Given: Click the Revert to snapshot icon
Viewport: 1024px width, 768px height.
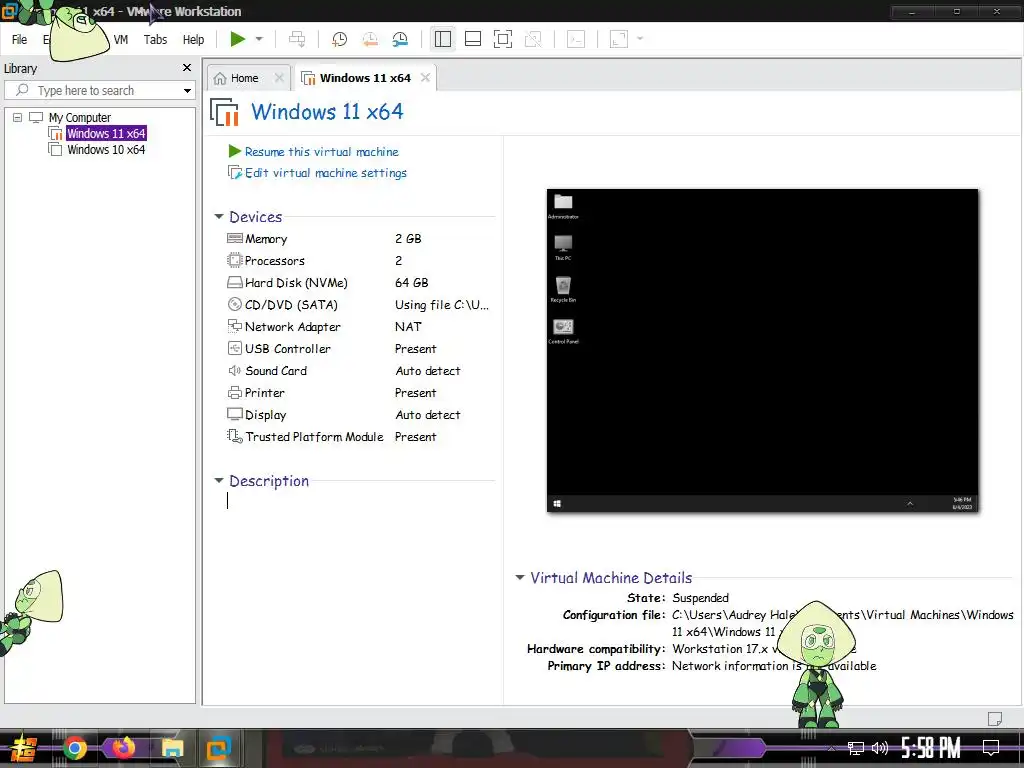Looking at the screenshot, I should pos(370,39).
